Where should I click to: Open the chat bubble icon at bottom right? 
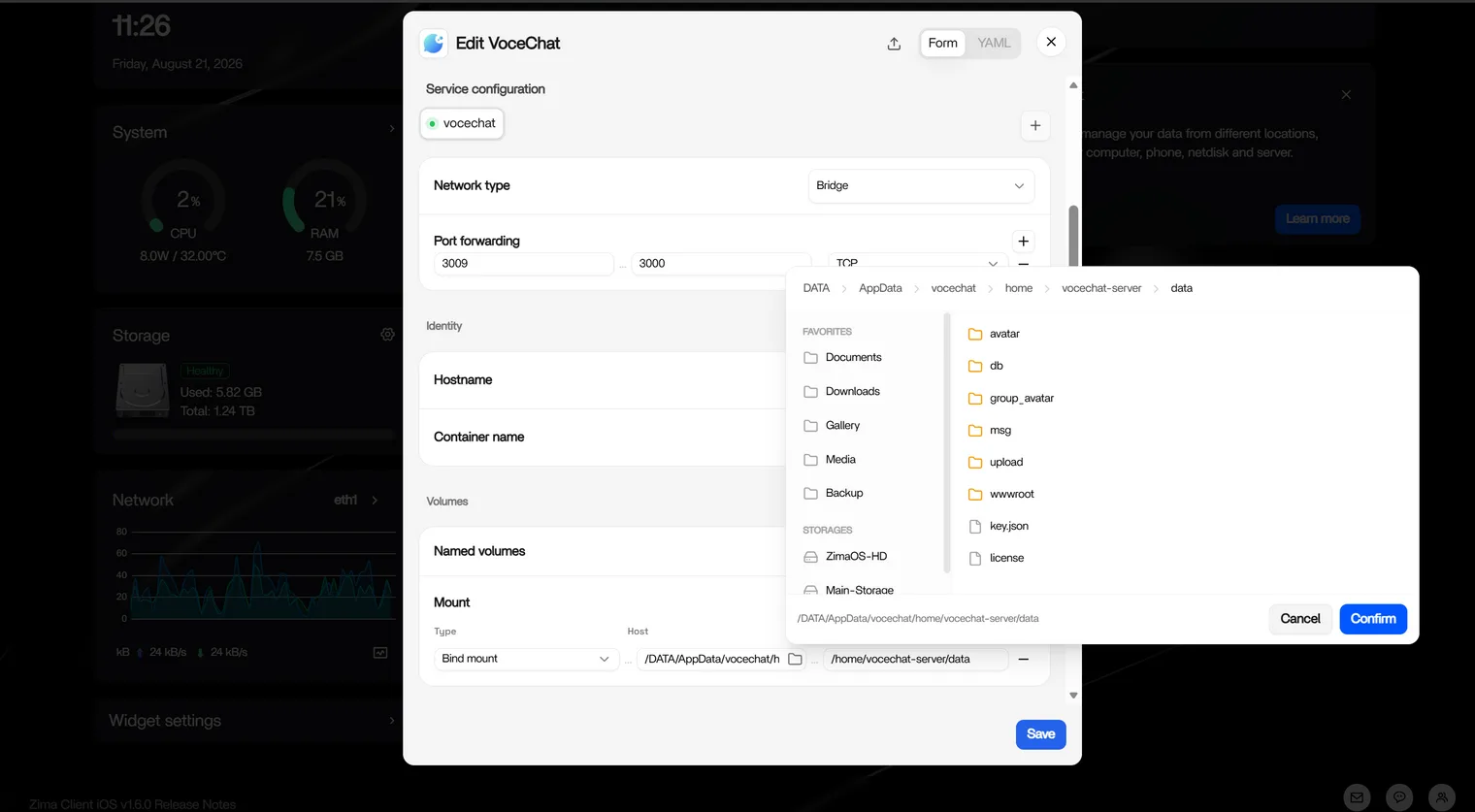pos(1399,797)
